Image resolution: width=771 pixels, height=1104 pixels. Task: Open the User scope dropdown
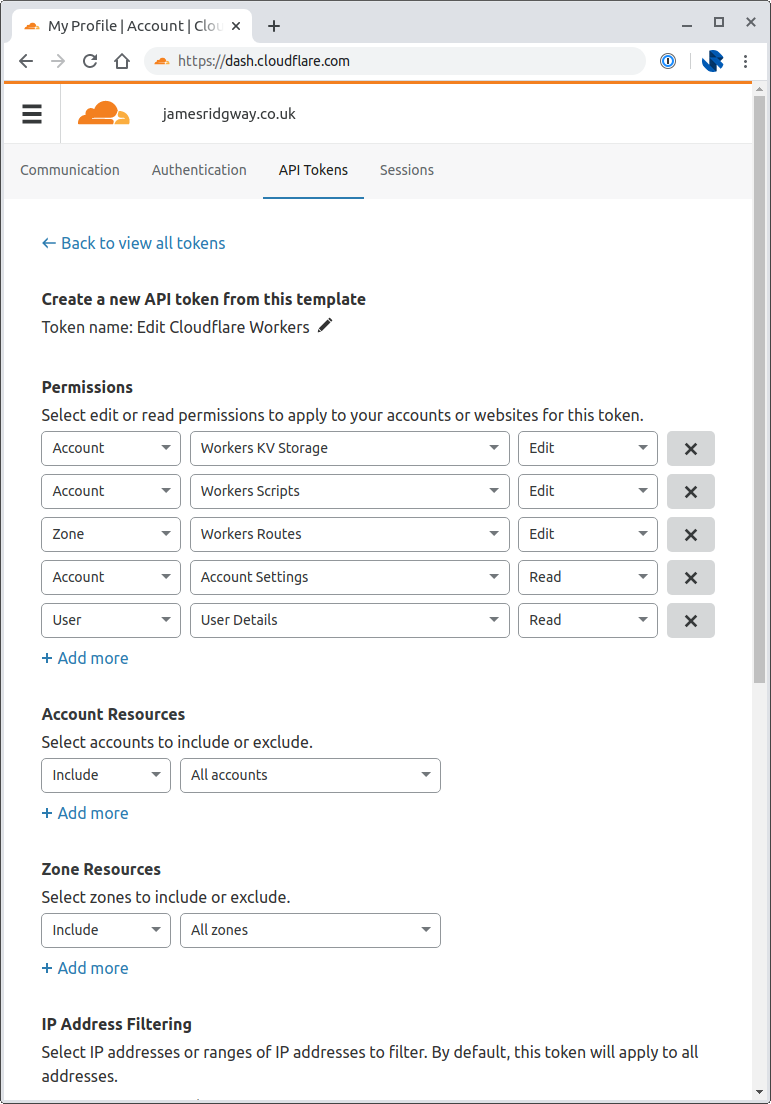(x=111, y=620)
